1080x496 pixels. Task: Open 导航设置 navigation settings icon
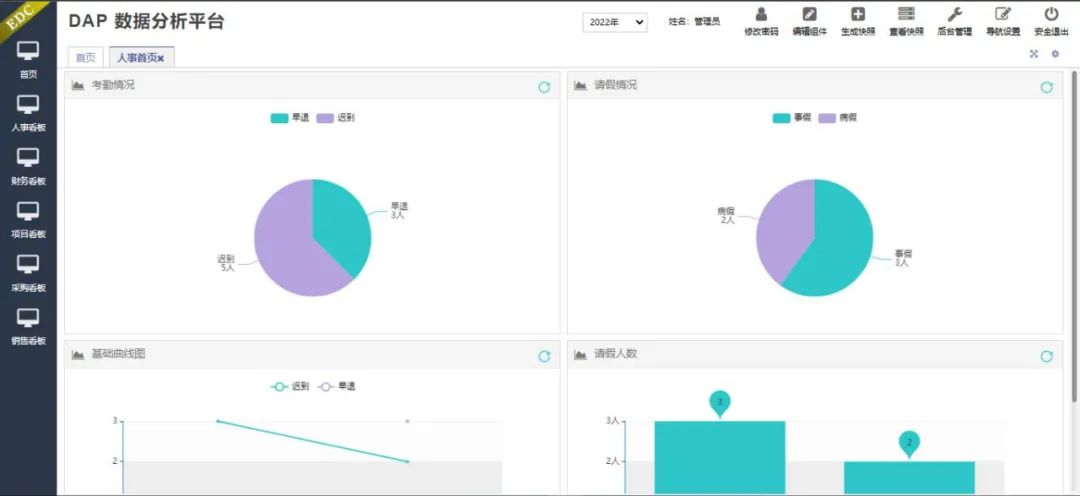tap(1003, 14)
